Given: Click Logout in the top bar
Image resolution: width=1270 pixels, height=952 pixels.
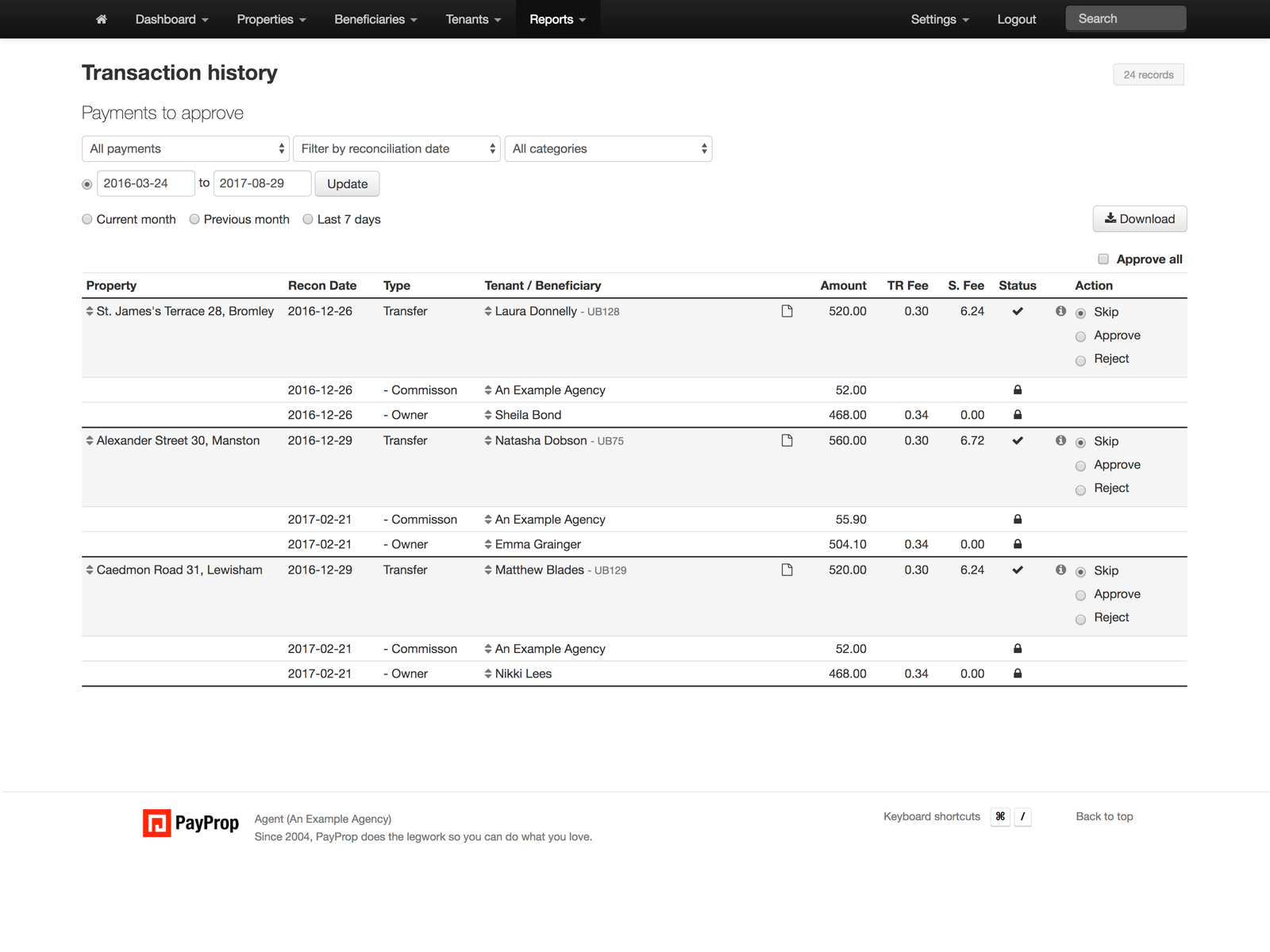Looking at the screenshot, I should (x=1017, y=19).
